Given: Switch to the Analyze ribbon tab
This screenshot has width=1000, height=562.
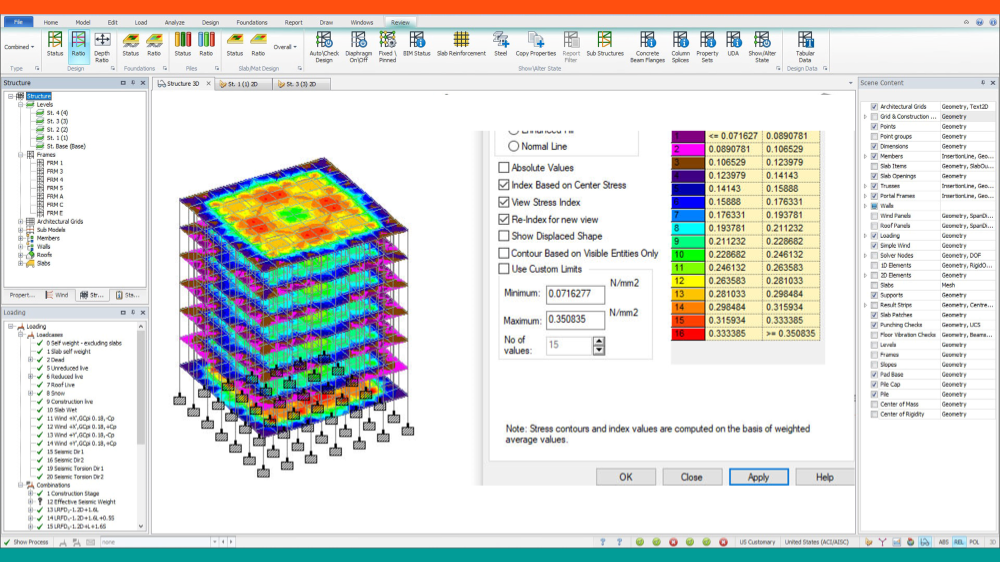Looking at the screenshot, I should pos(174,21).
